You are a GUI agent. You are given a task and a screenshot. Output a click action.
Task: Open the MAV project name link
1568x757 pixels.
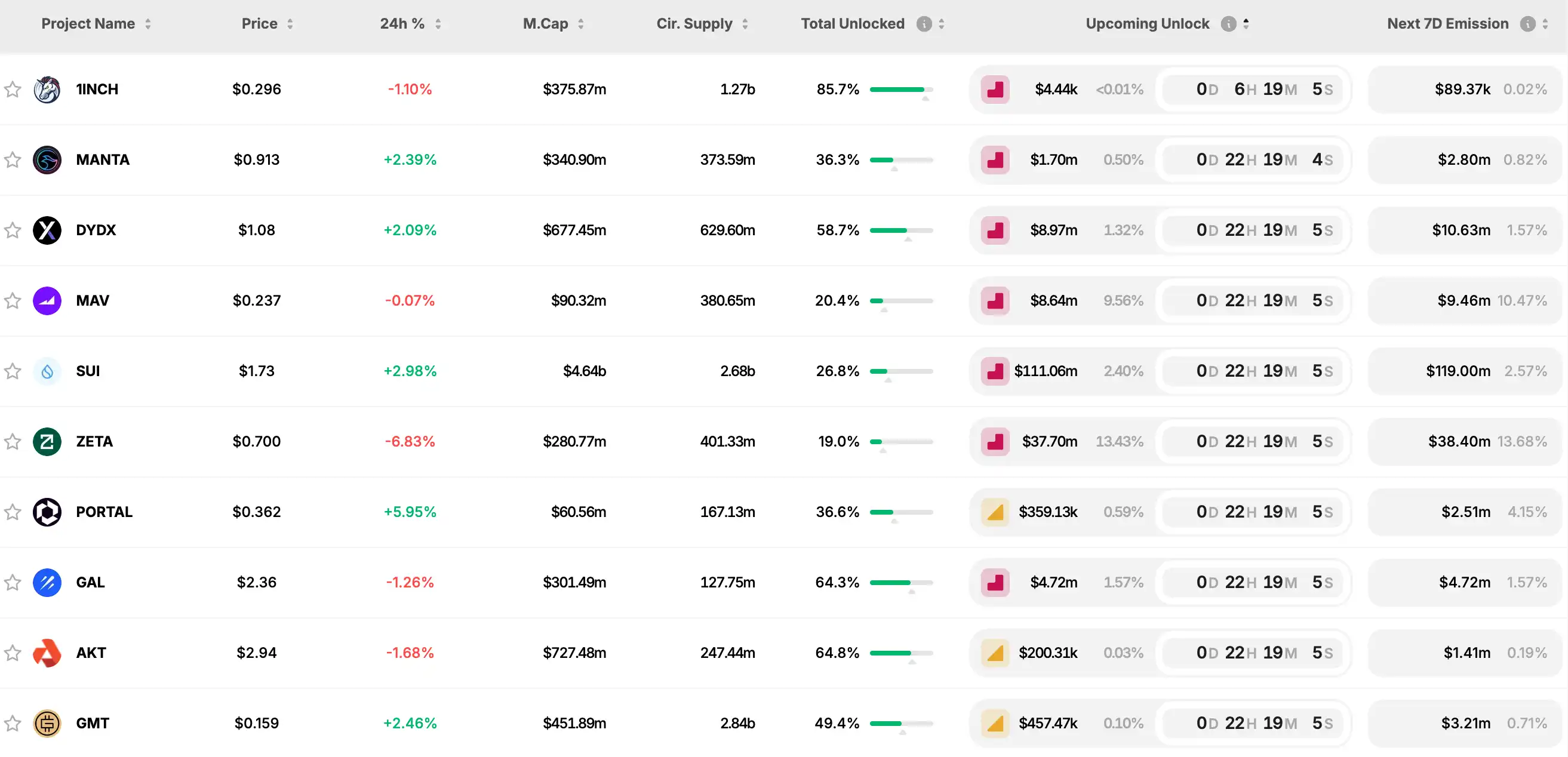93,301
